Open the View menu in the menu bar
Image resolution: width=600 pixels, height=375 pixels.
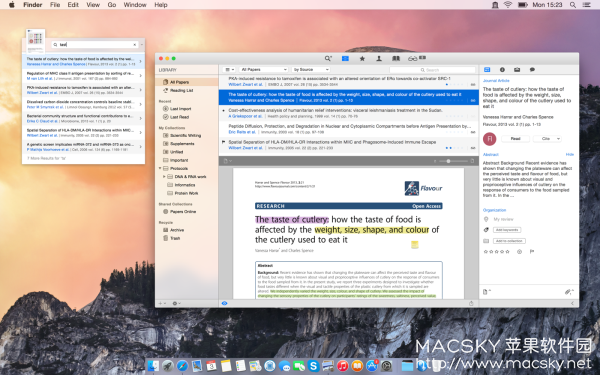(93, 5)
